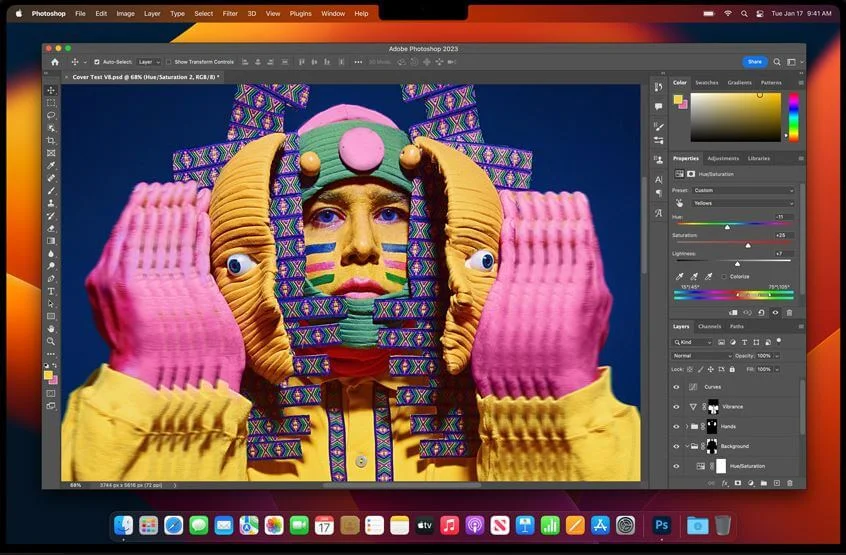Collapse the Background group
The image size is (846, 555).
pos(687,447)
